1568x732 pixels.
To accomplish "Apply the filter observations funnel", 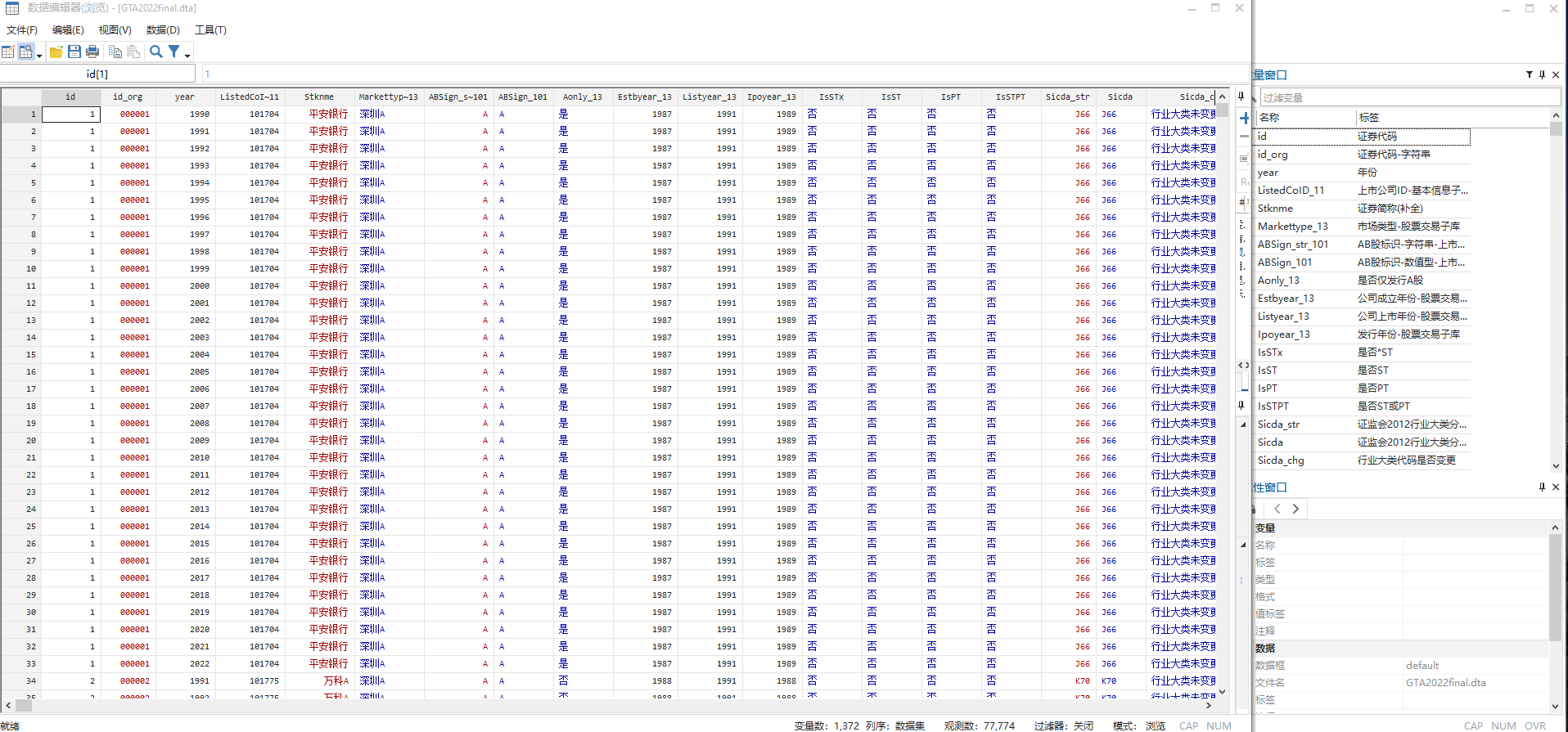I will (x=174, y=52).
